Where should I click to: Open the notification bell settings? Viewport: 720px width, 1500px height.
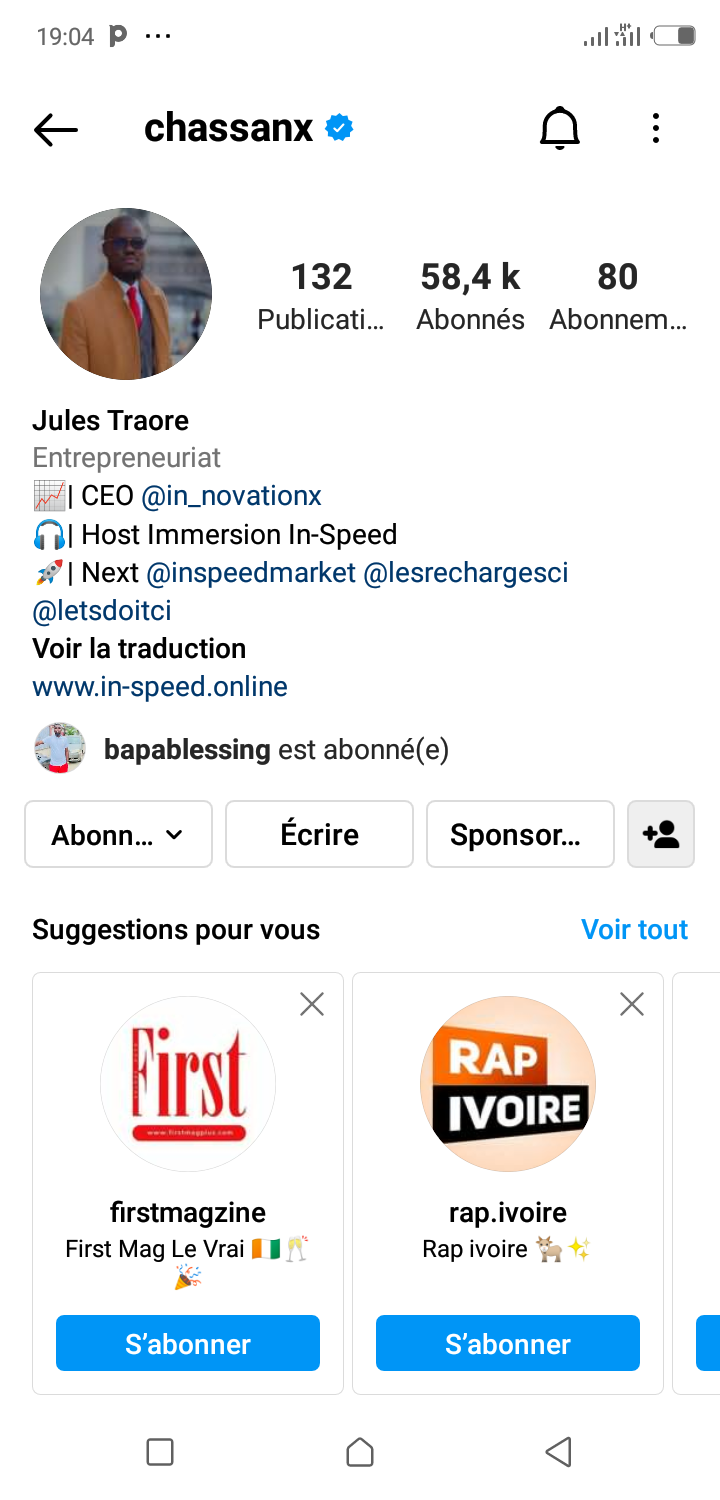(x=560, y=129)
